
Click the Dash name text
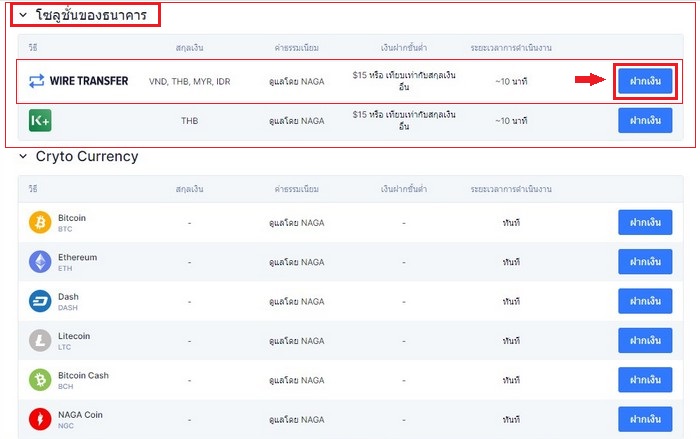coord(68,297)
